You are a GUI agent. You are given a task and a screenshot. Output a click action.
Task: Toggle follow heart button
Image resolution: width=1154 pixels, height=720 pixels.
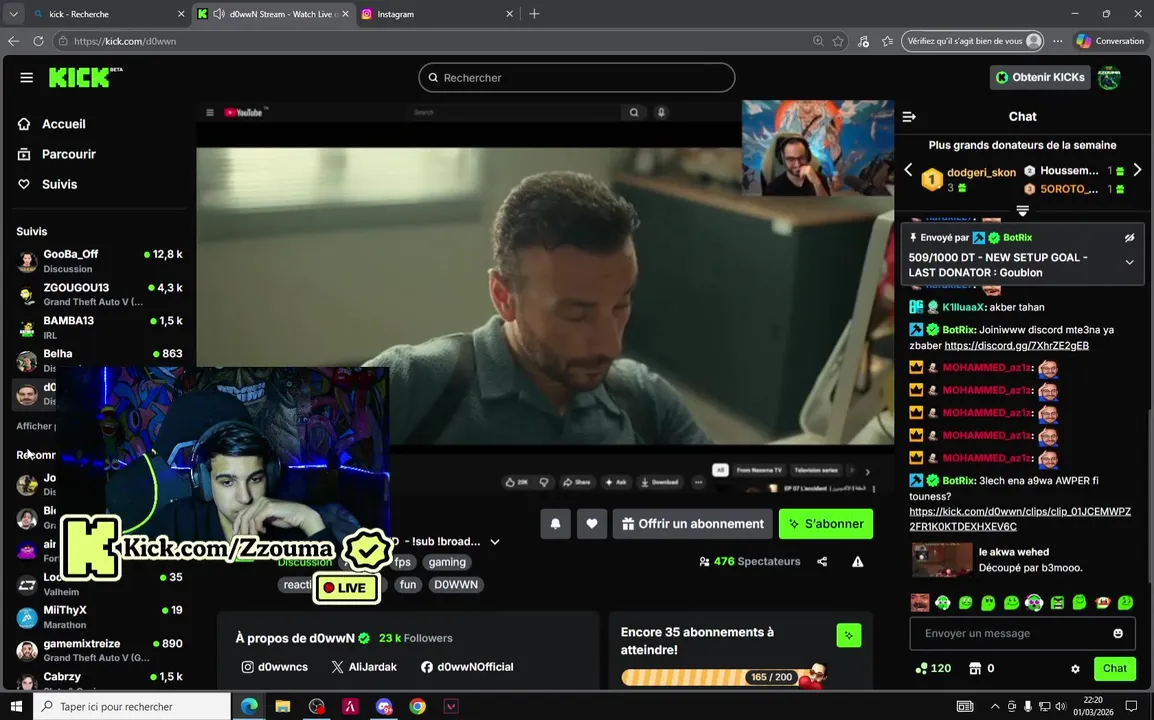592,524
